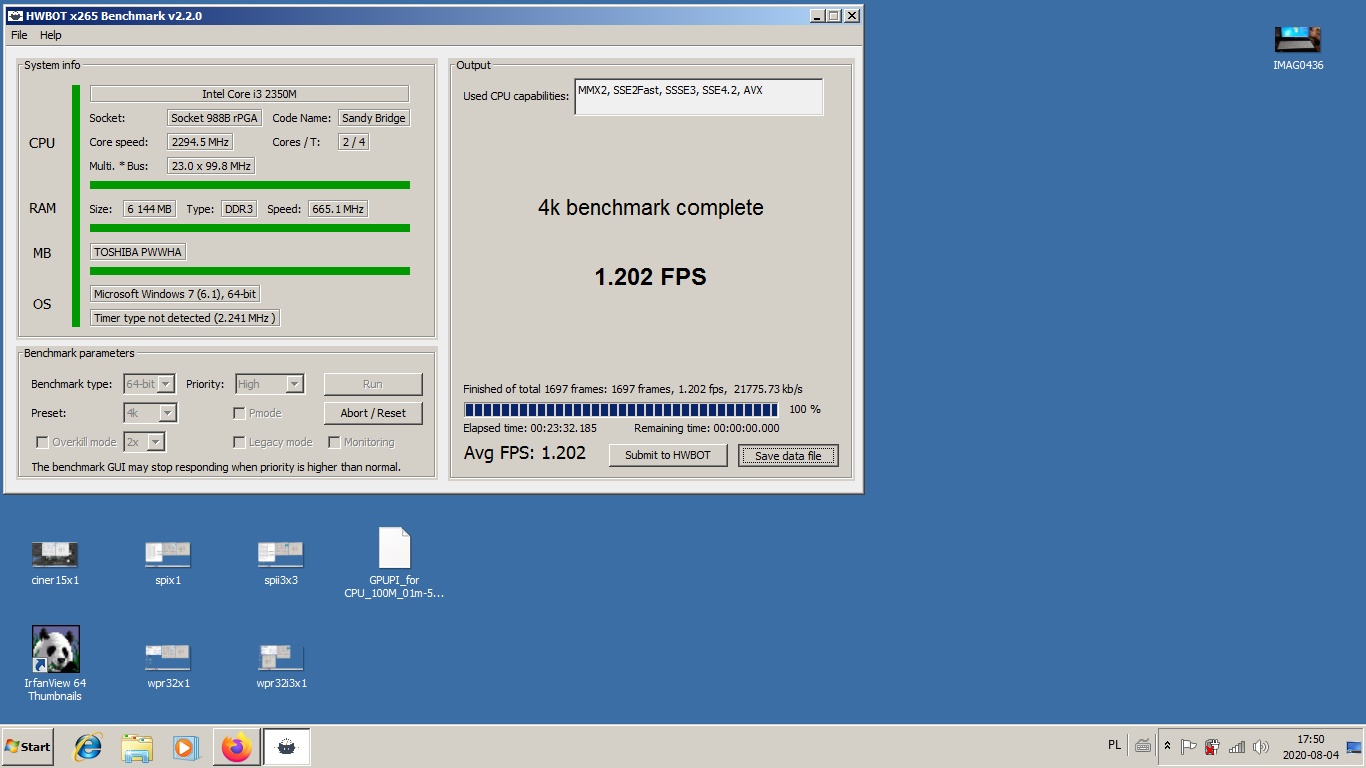Click the RAM type DDR3 value
1366x768 pixels.
[x=239, y=209]
